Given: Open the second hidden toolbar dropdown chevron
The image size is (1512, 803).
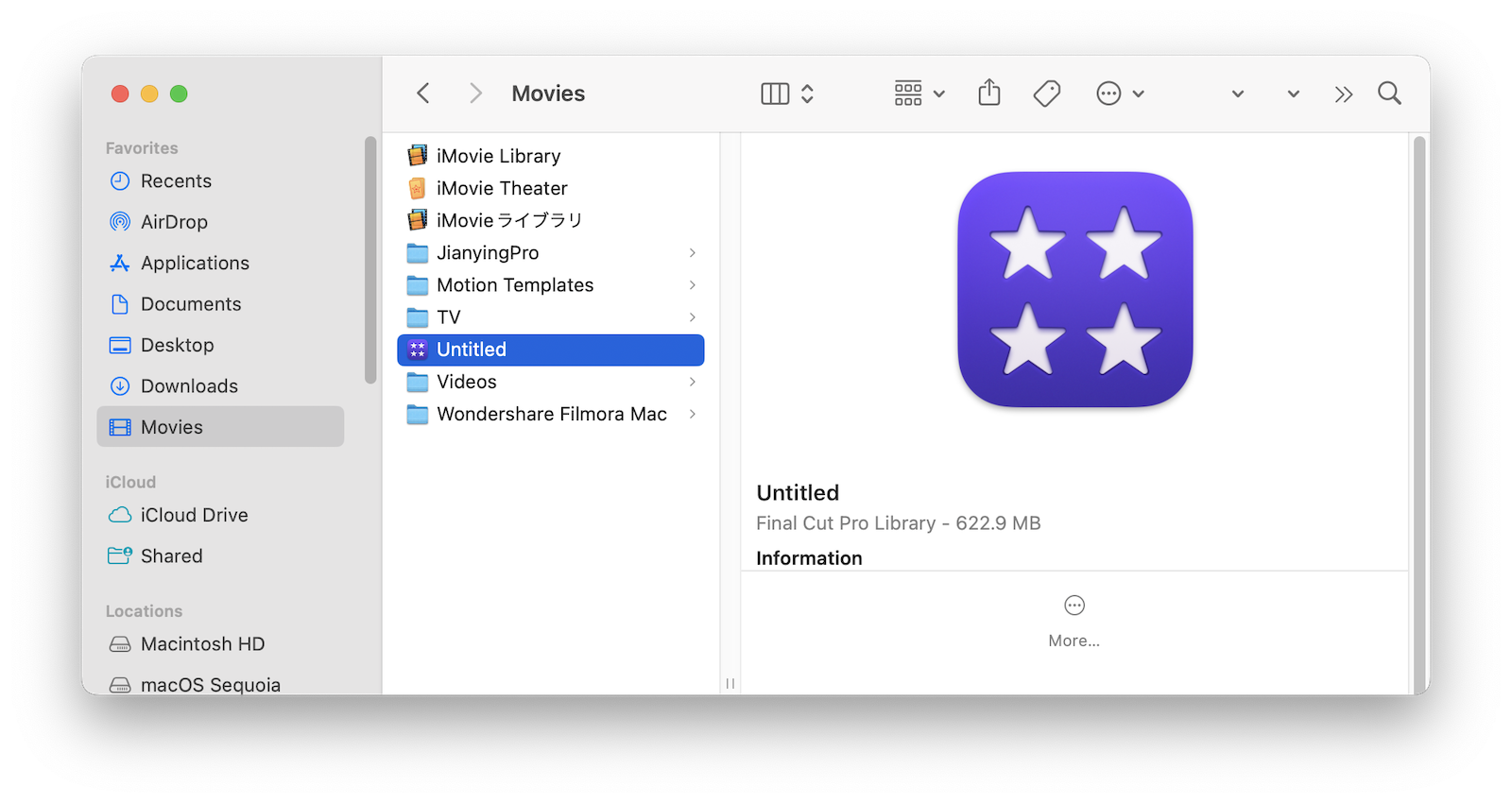Looking at the screenshot, I should pos(1293,94).
